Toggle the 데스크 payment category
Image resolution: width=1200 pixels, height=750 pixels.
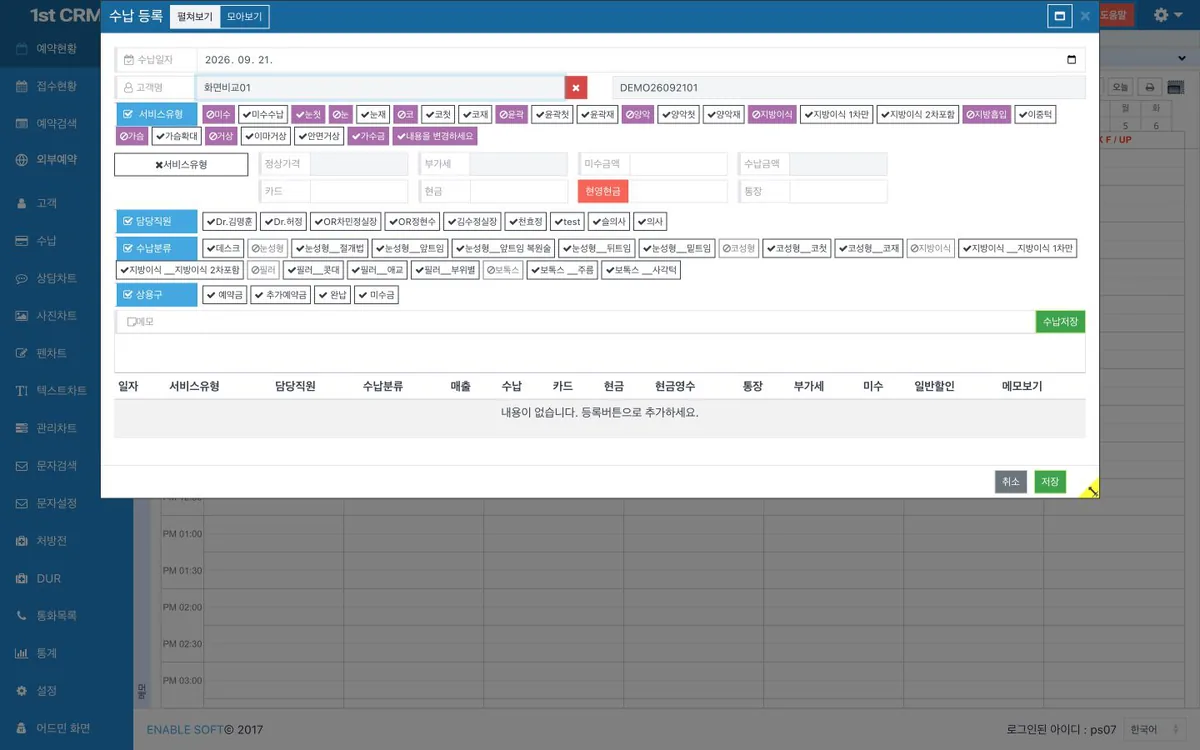coord(223,248)
